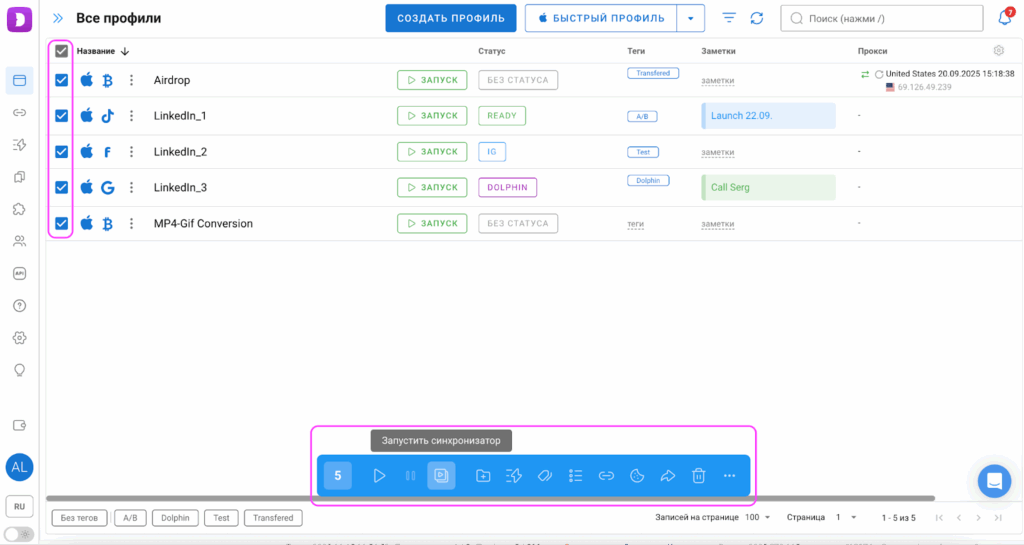Click the share arrow icon in bulk toolbar
This screenshot has width=1024, height=545.
click(x=667, y=476)
